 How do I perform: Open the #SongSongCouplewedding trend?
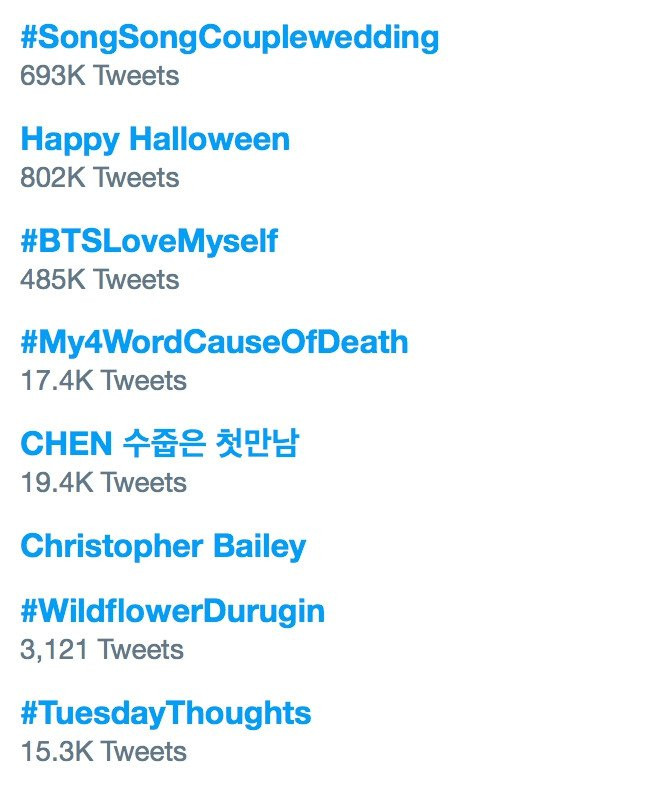(x=229, y=38)
